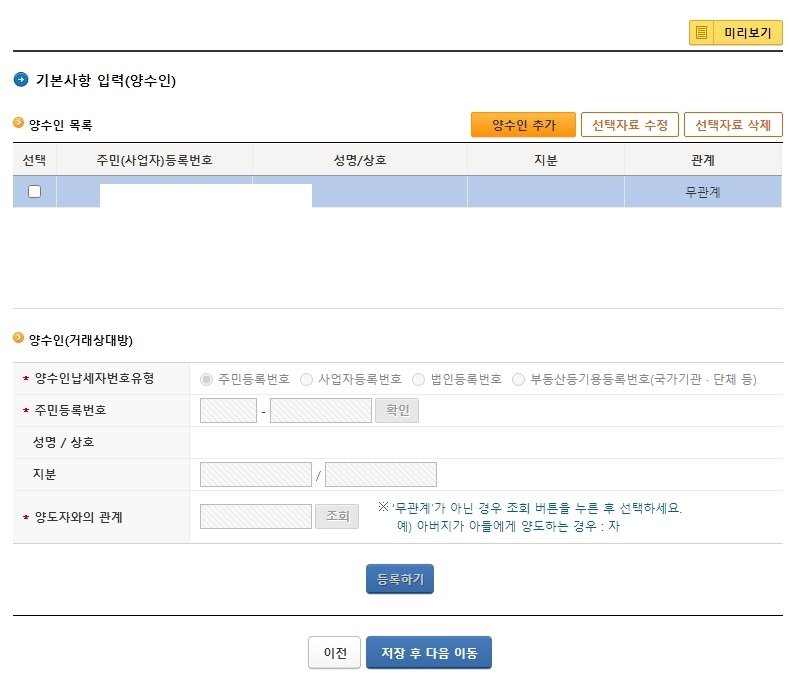This screenshot has height=674, width=792.
Task: Click the 성명/상호 column header
Action: point(360,160)
